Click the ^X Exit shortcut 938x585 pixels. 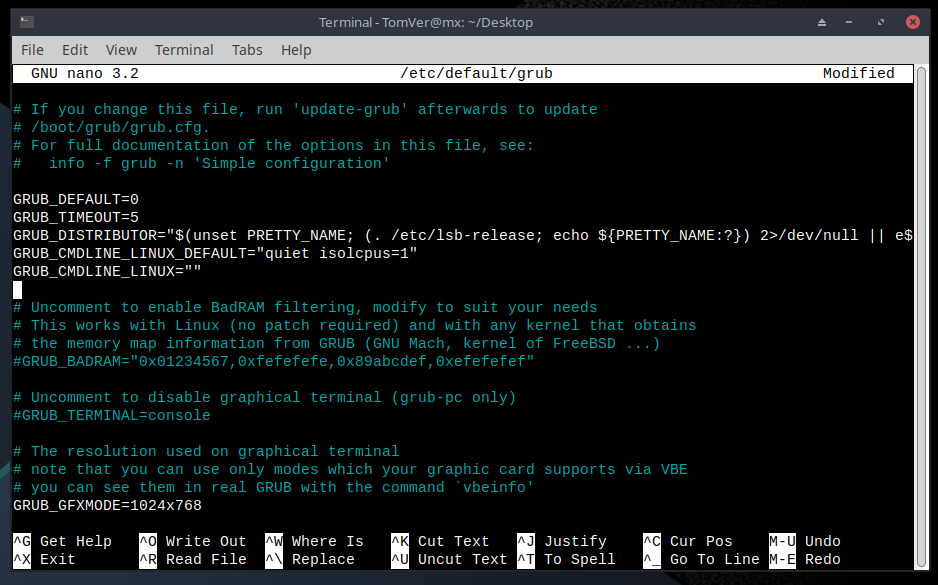[x=45, y=559]
